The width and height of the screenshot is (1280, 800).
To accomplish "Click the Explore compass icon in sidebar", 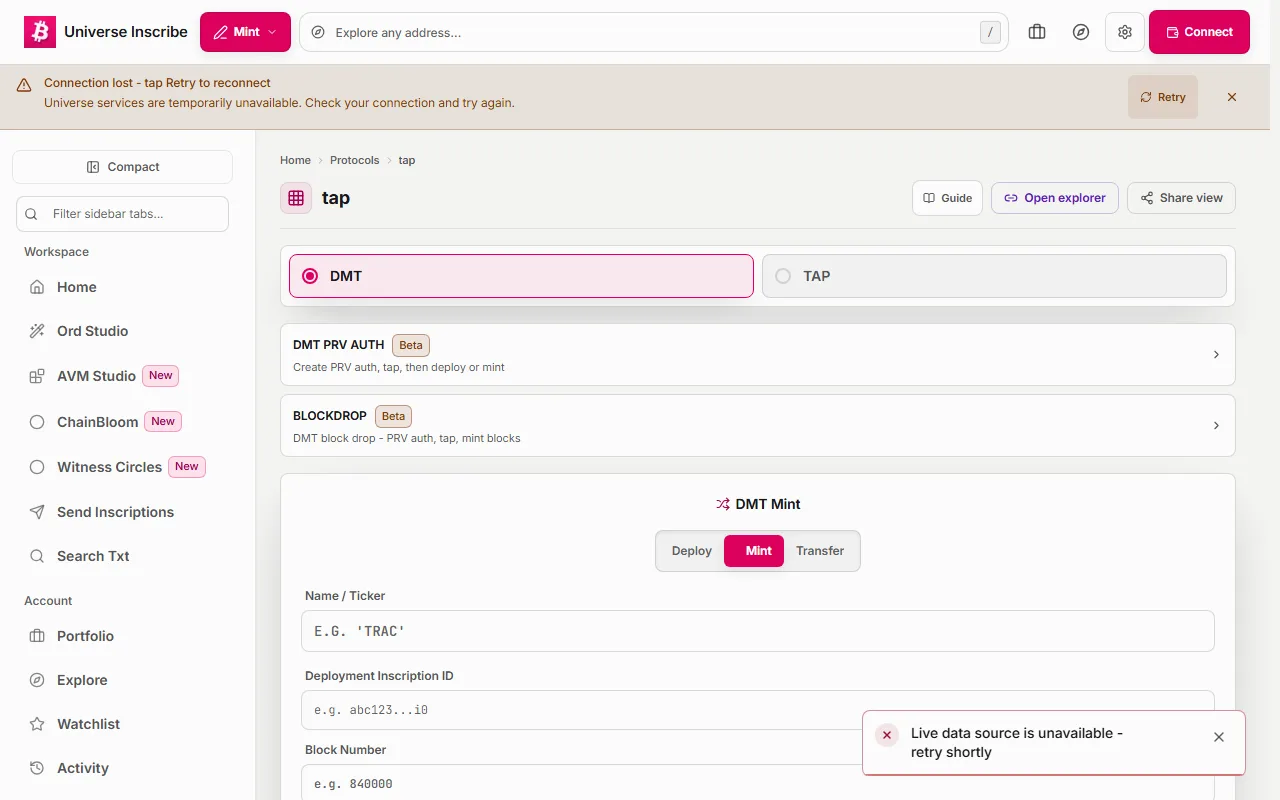I will point(37,680).
